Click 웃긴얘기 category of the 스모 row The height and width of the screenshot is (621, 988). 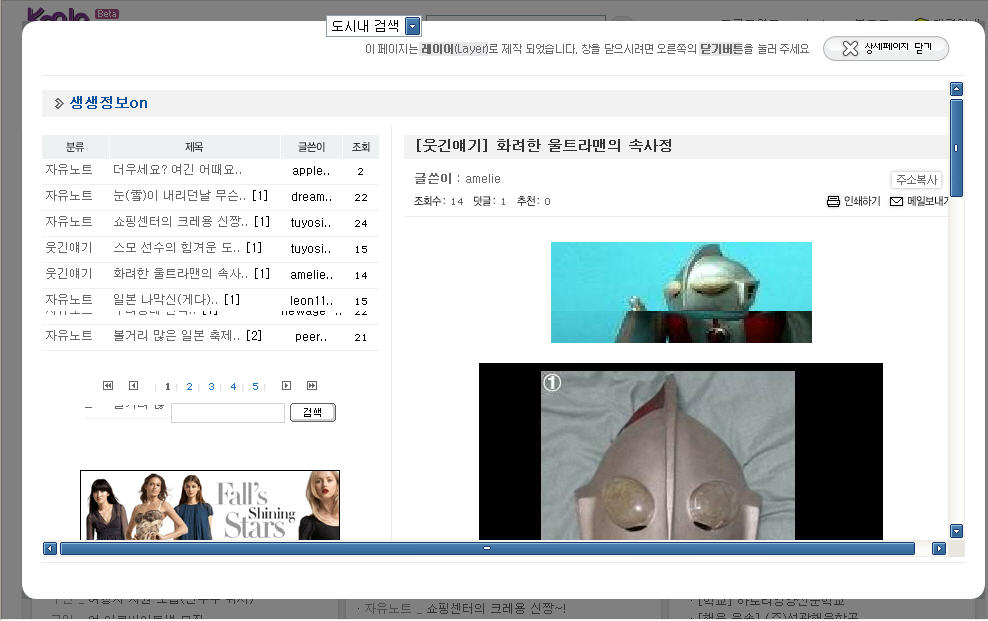pyautogui.click(x=69, y=248)
